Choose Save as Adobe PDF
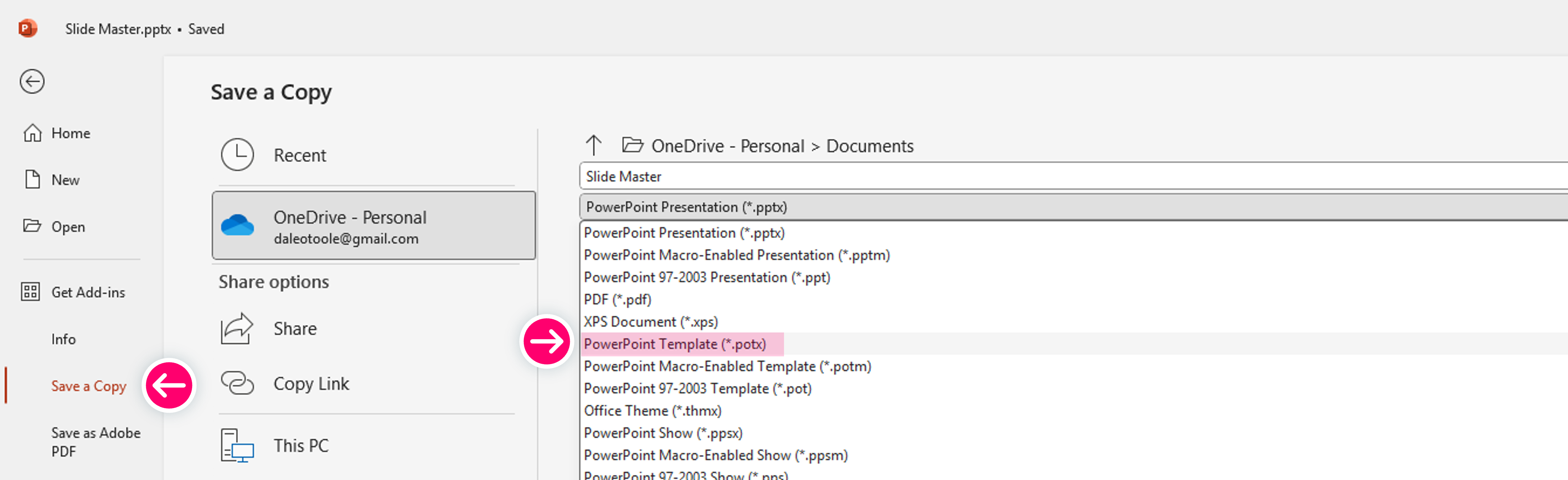This screenshot has width=1568, height=480. pos(96,442)
